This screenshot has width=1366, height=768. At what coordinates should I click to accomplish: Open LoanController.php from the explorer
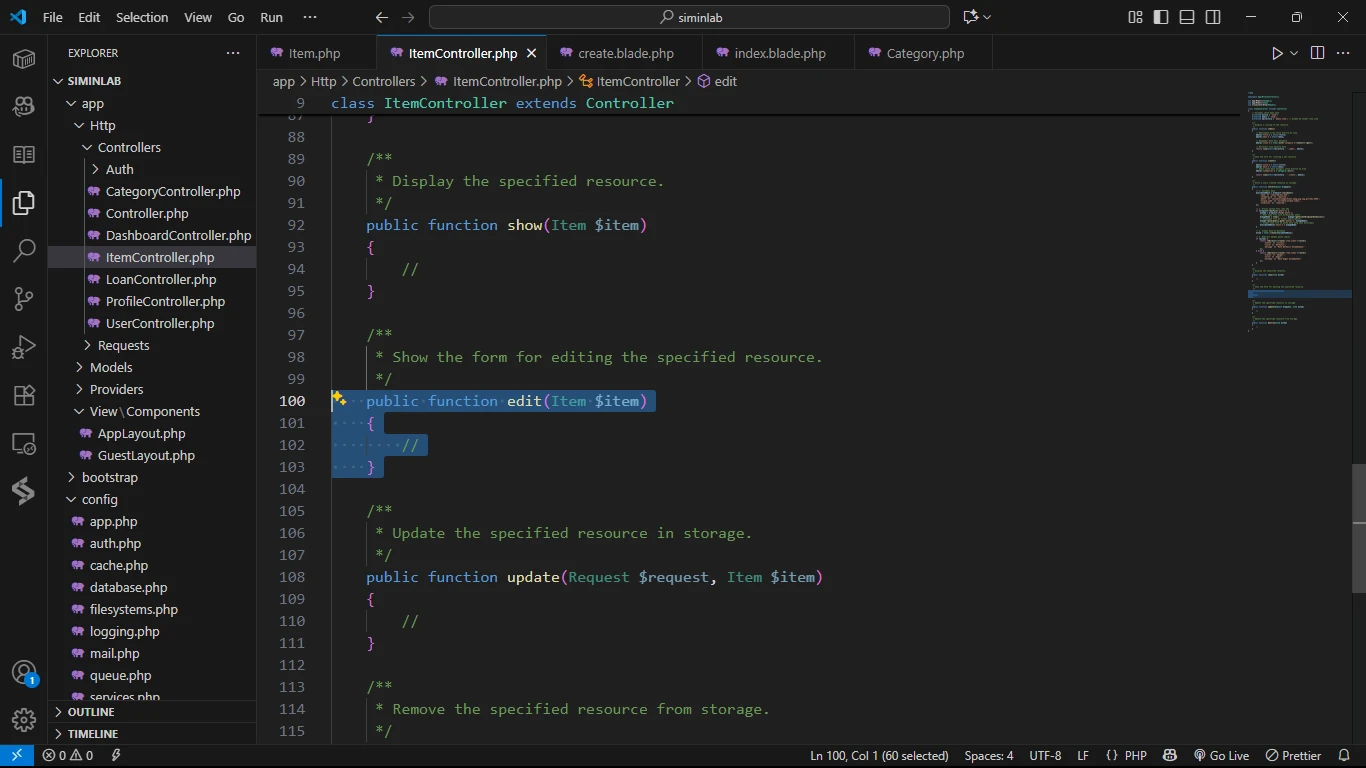160,279
